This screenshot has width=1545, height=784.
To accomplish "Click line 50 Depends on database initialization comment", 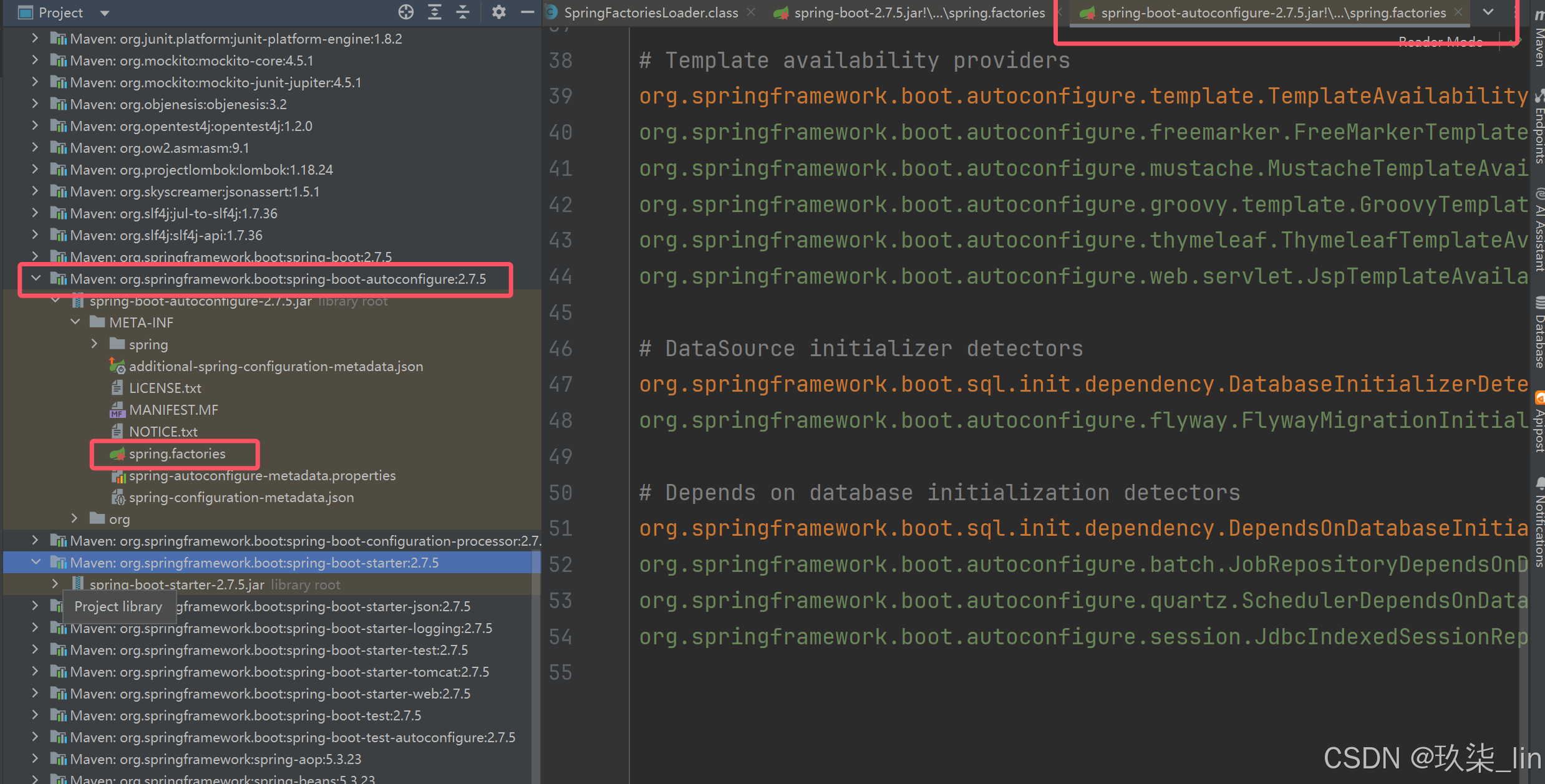I will 939,493.
